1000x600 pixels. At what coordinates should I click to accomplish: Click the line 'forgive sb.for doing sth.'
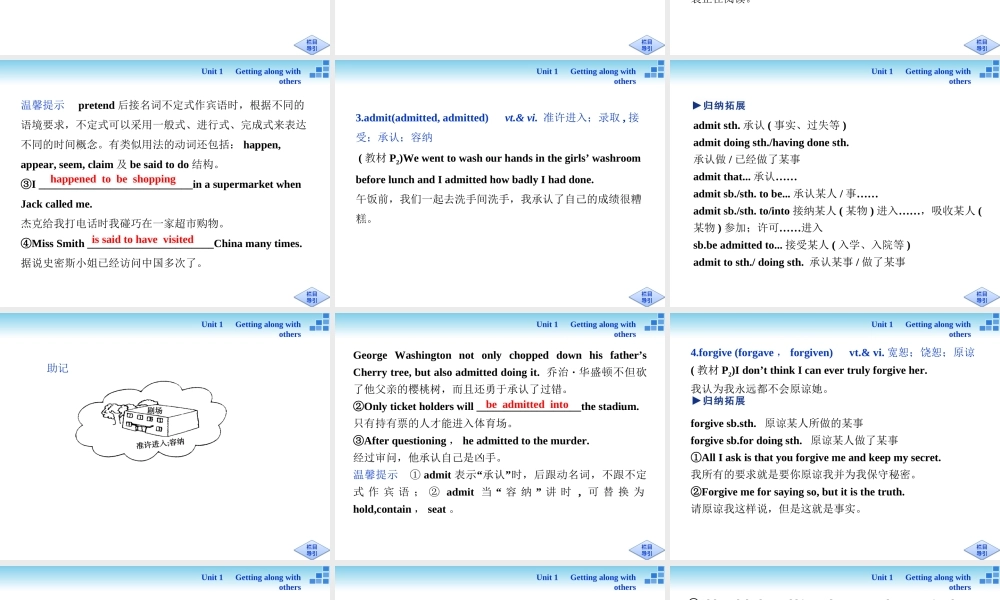(794, 441)
